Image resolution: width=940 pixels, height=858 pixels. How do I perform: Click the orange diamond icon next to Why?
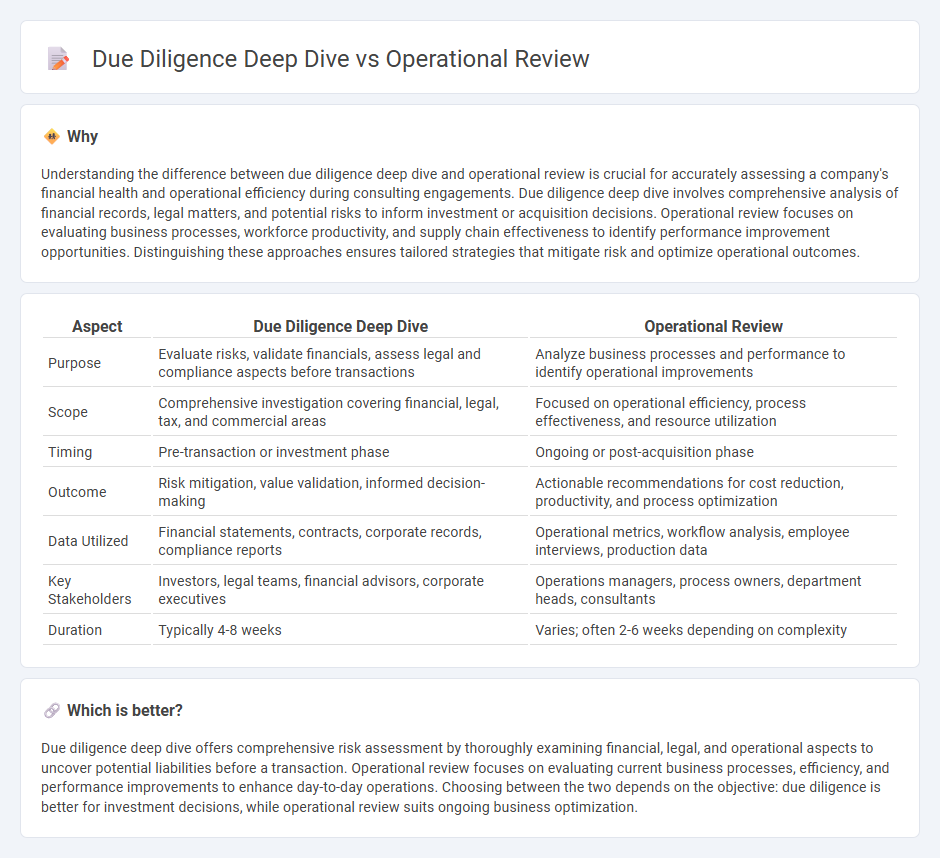pos(52,137)
